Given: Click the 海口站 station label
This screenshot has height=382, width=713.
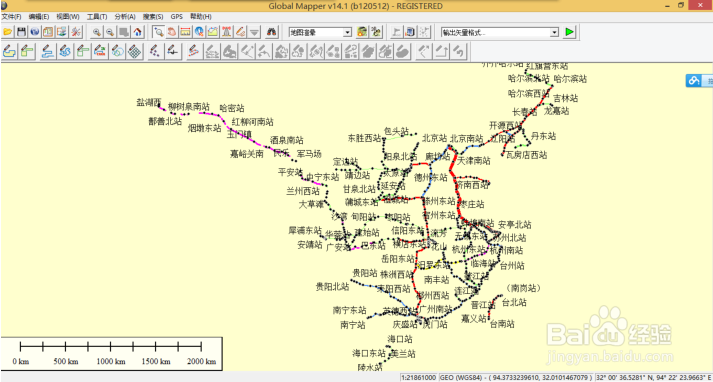Looking at the screenshot, I should pyautogui.click(x=400, y=339).
